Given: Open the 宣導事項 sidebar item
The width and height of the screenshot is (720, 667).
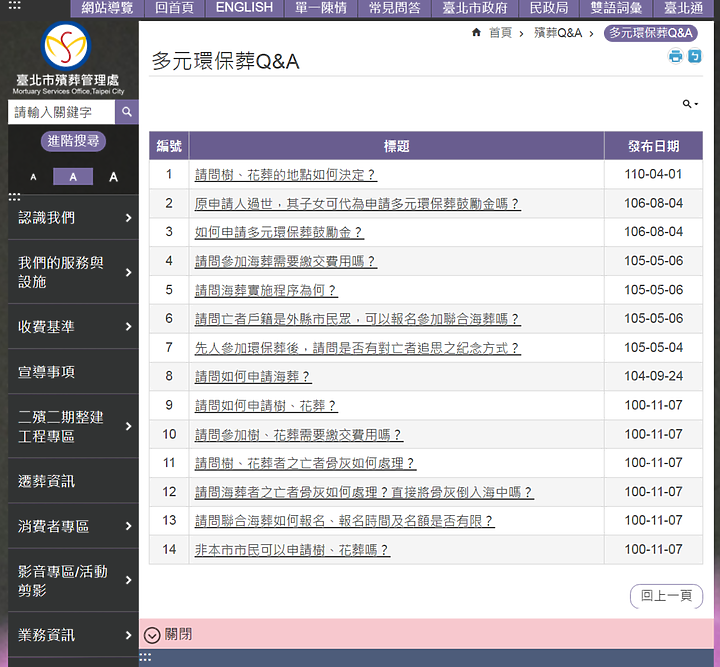Looking at the screenshot, I should (x=73, y=371).
